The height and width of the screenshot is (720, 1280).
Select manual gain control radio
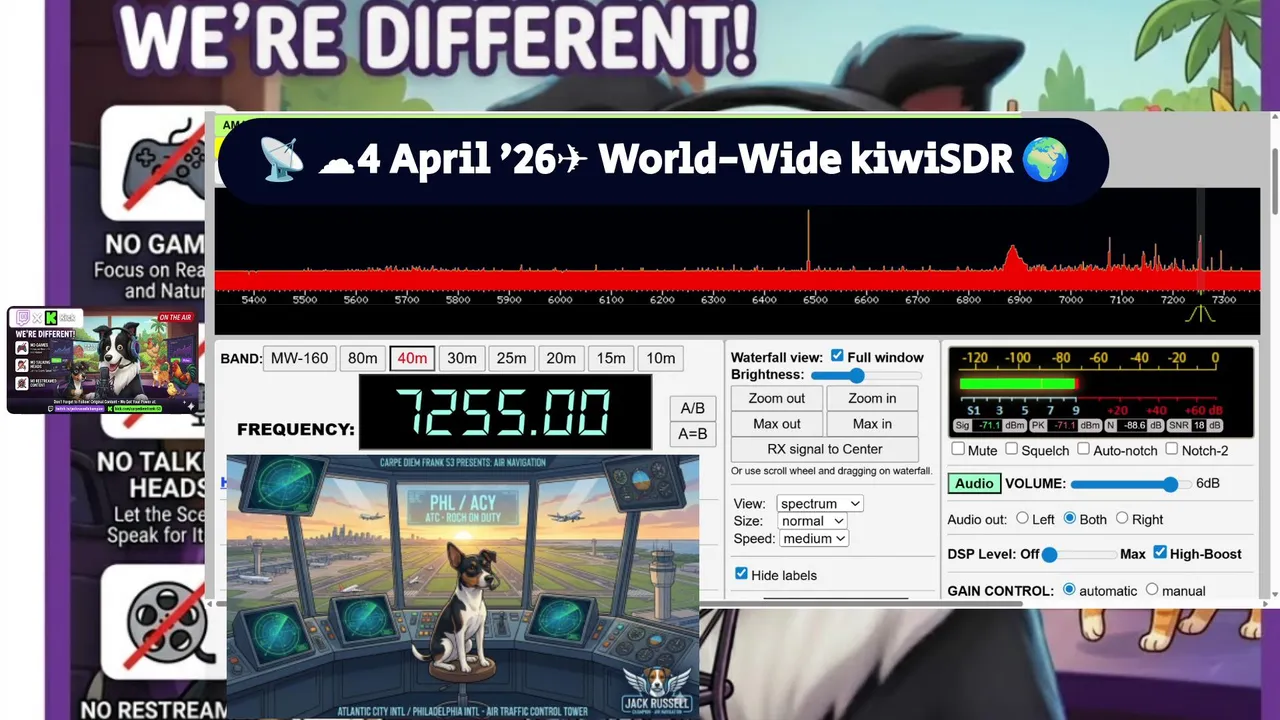click(x=1152, y=589)
